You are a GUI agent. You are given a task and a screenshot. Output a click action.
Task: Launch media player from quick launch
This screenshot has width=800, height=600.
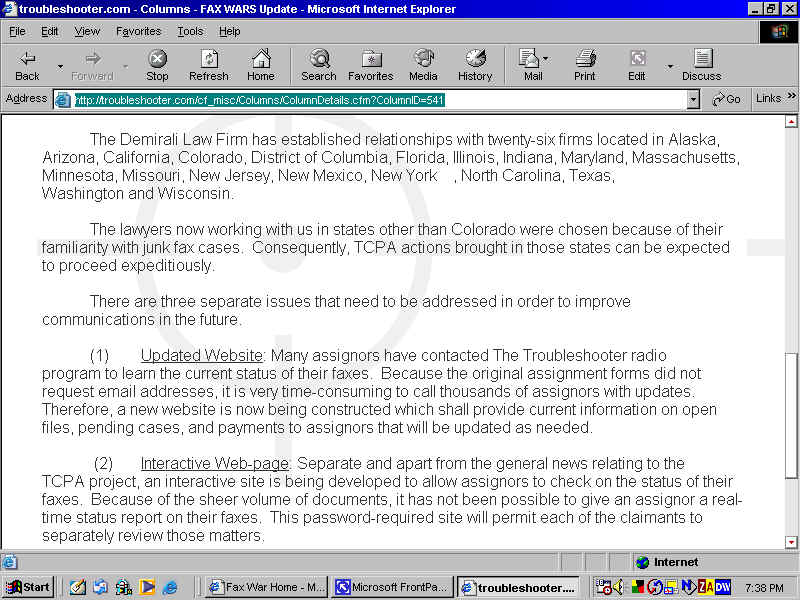pos(147,587)
